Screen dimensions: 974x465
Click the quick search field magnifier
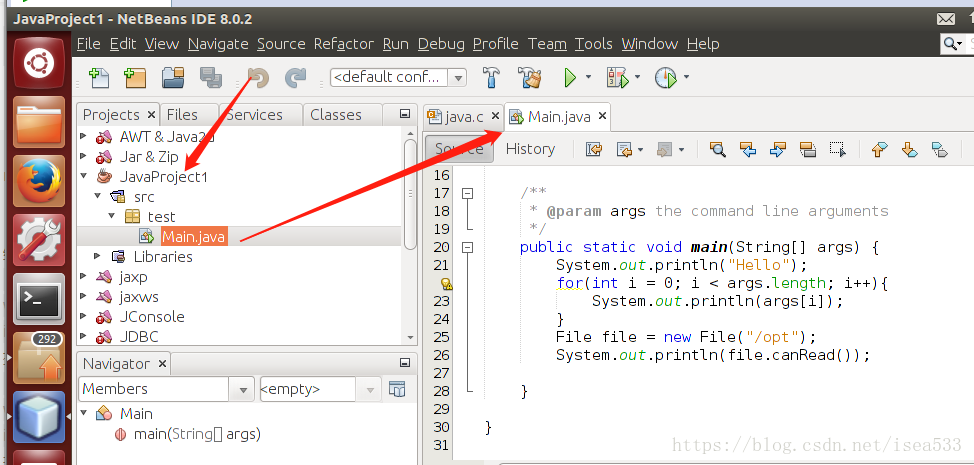click(x=950, y=43)
